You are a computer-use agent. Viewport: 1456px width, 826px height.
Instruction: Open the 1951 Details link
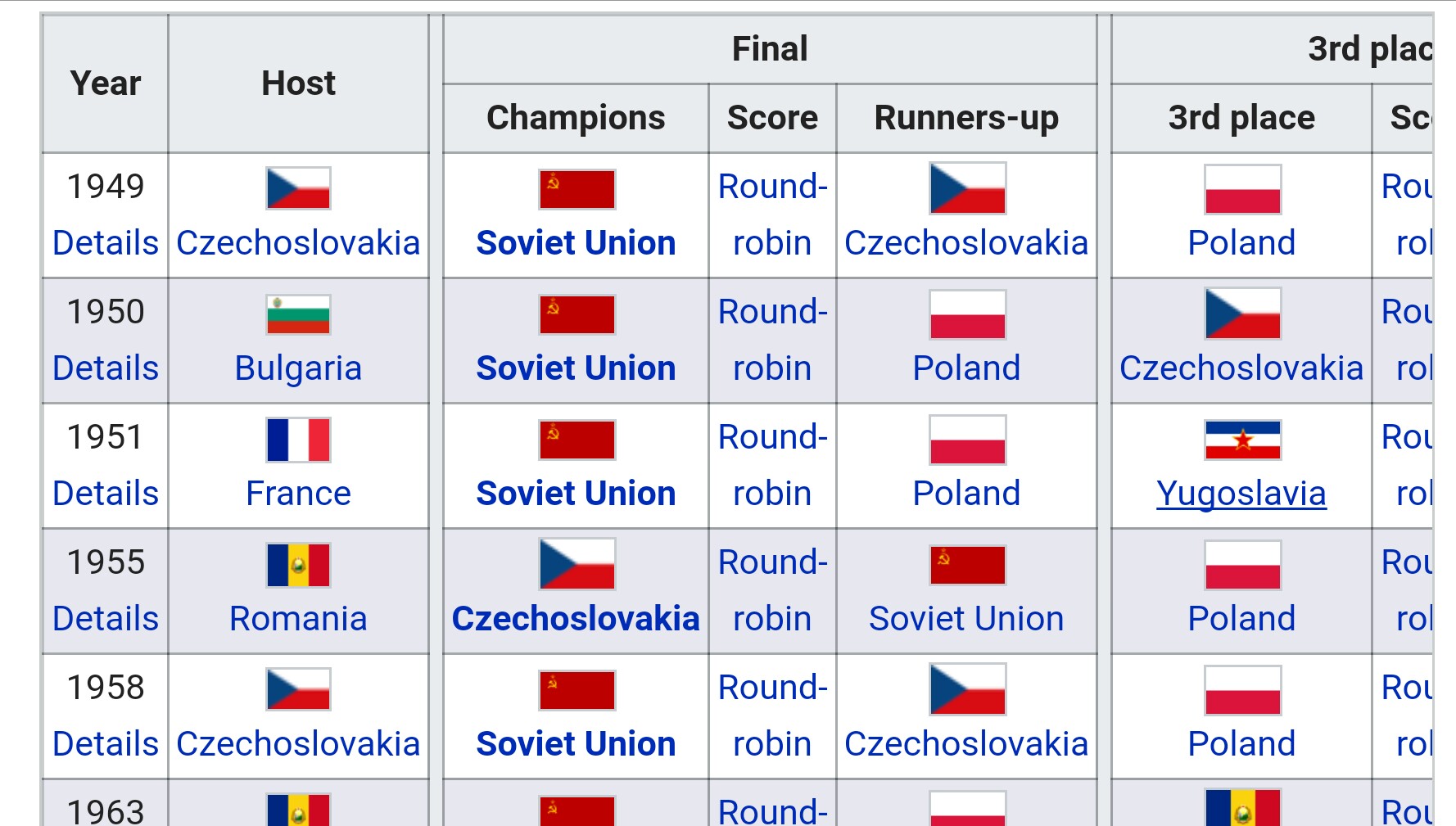point(106,494)
